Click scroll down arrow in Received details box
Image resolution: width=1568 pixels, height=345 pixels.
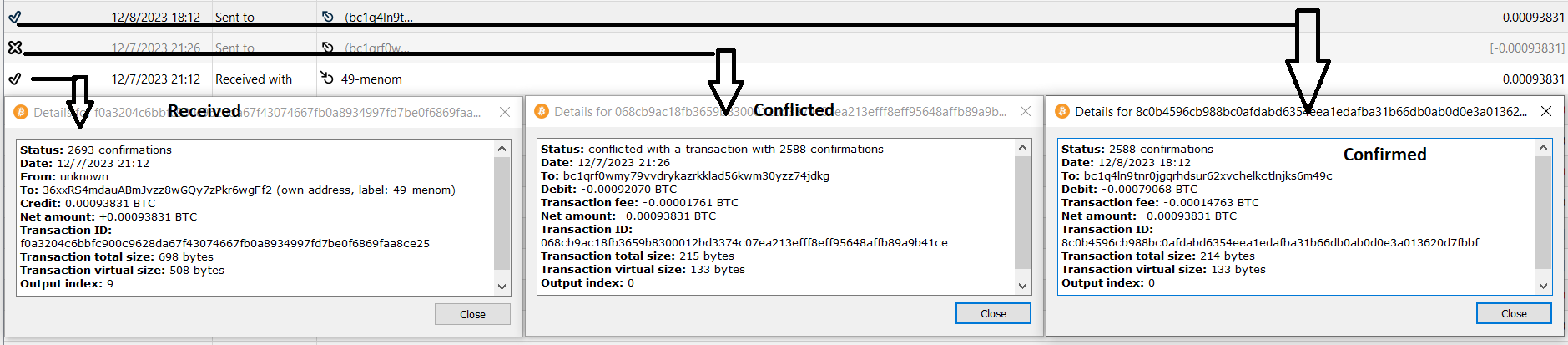[502, 287]
